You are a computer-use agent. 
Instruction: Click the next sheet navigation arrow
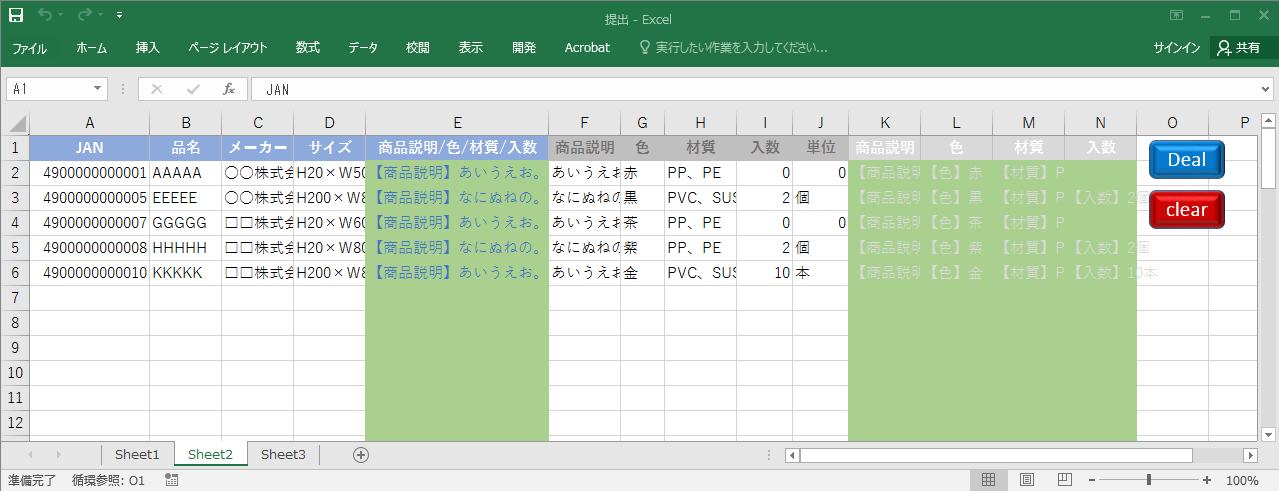click(58, 454)
